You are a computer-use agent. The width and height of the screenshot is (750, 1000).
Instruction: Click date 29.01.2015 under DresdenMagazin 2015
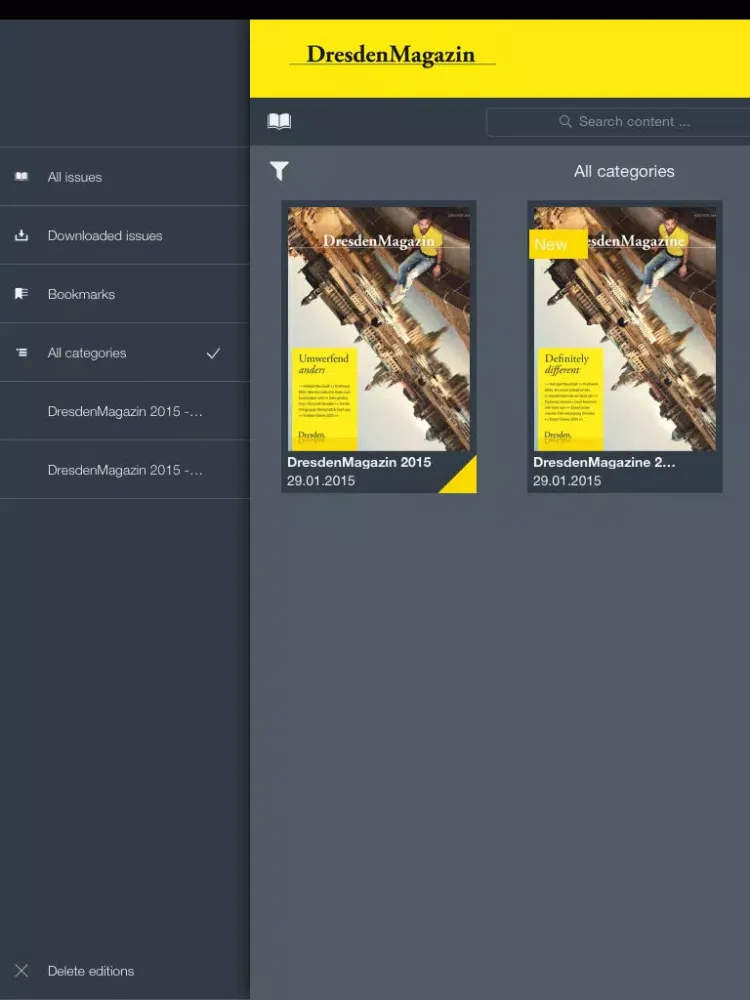pyautogui.click(x=321, y=481)
